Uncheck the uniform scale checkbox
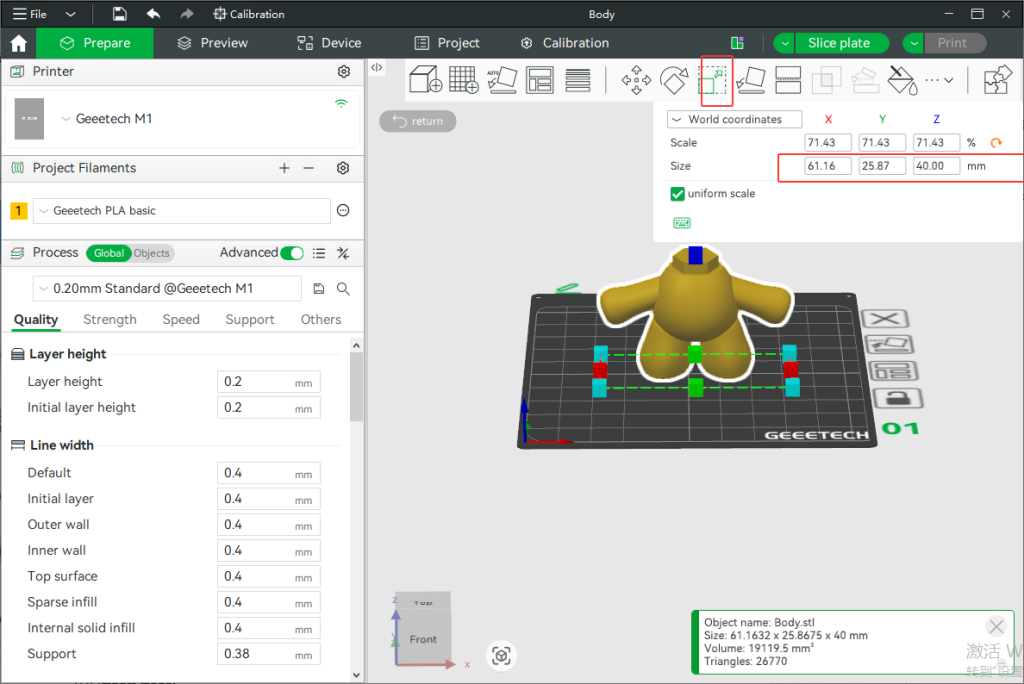 [x=678, y=194]
